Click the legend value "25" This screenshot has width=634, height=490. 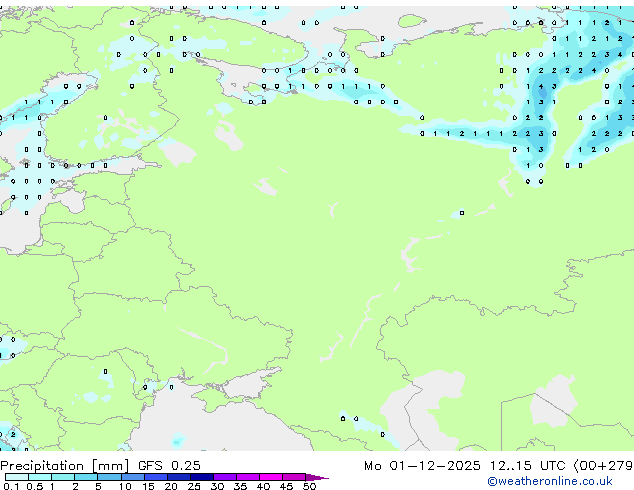click(194, 486)
